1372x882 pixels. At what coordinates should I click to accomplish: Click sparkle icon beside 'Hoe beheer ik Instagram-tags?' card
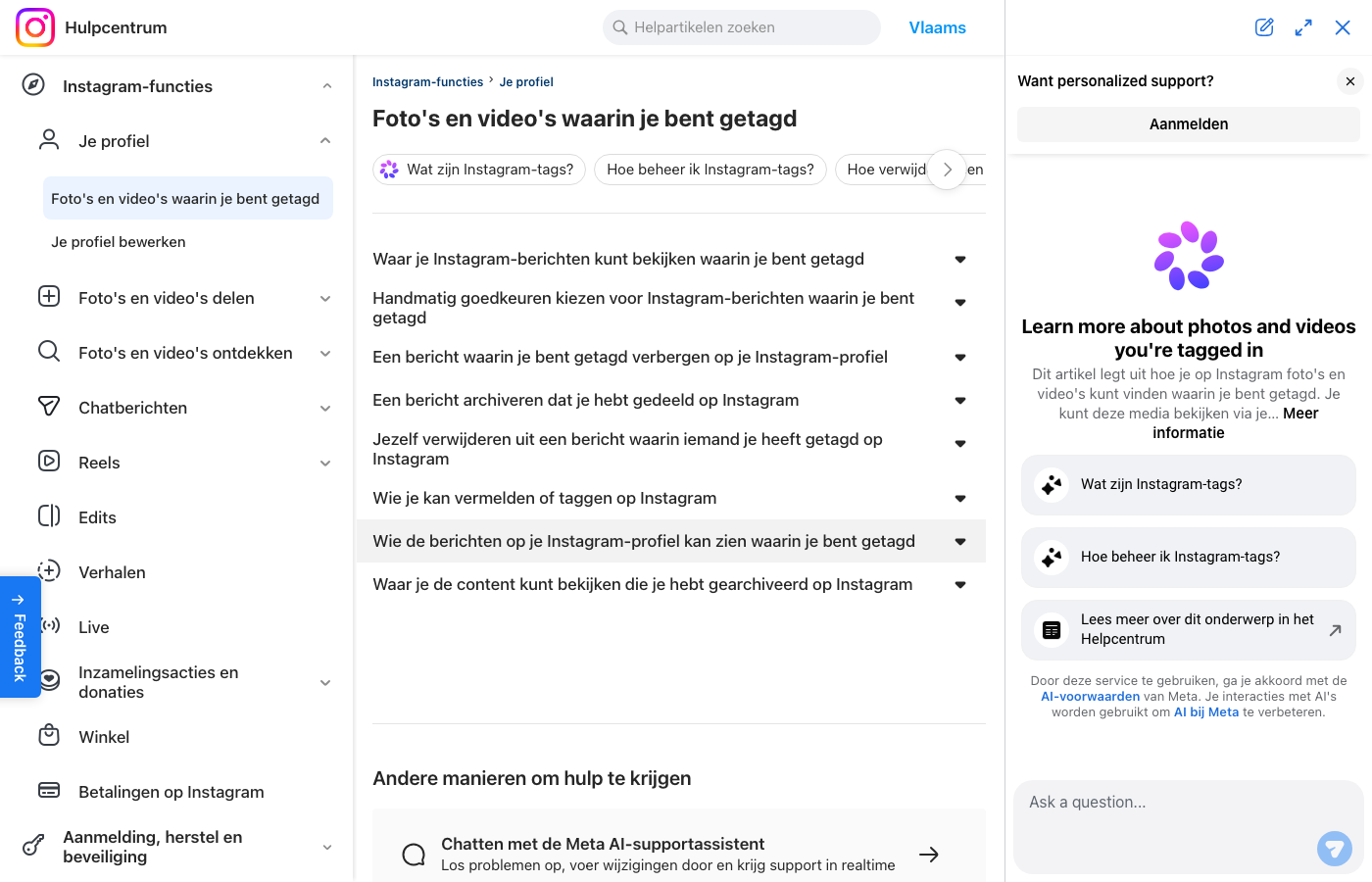[x=1052, y=557]
